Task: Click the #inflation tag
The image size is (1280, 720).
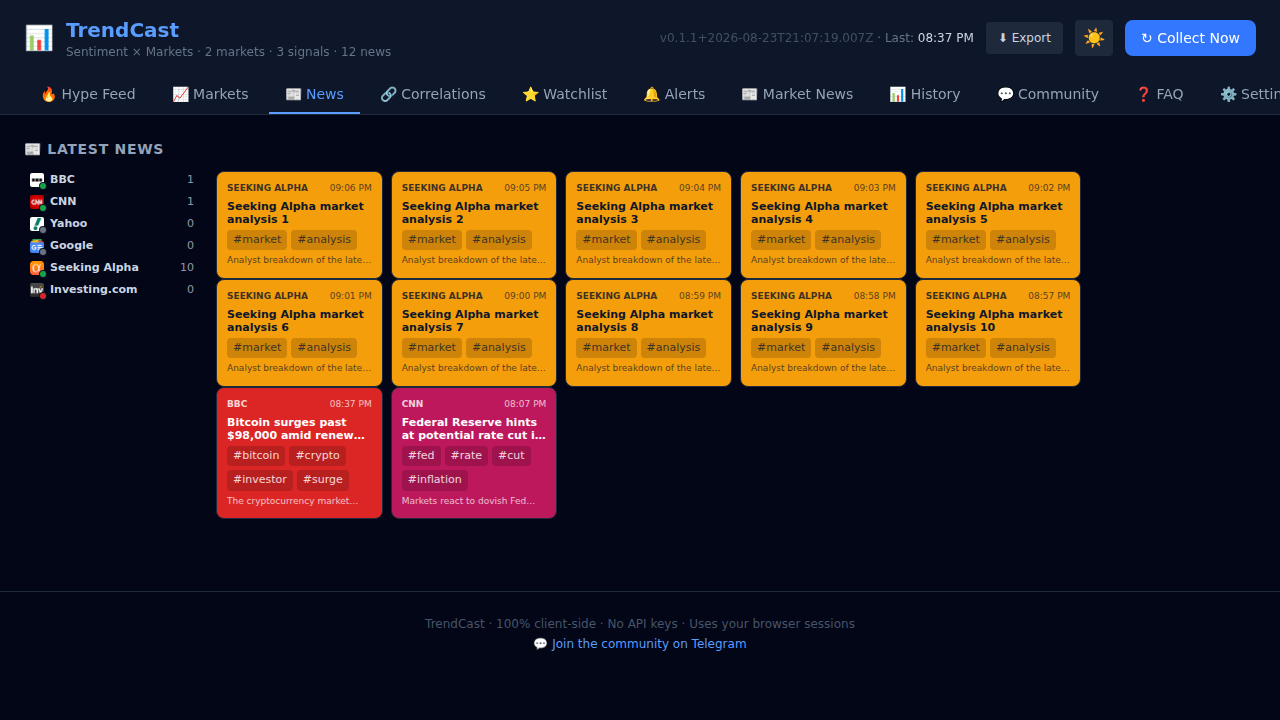Action: coord(435,480)
